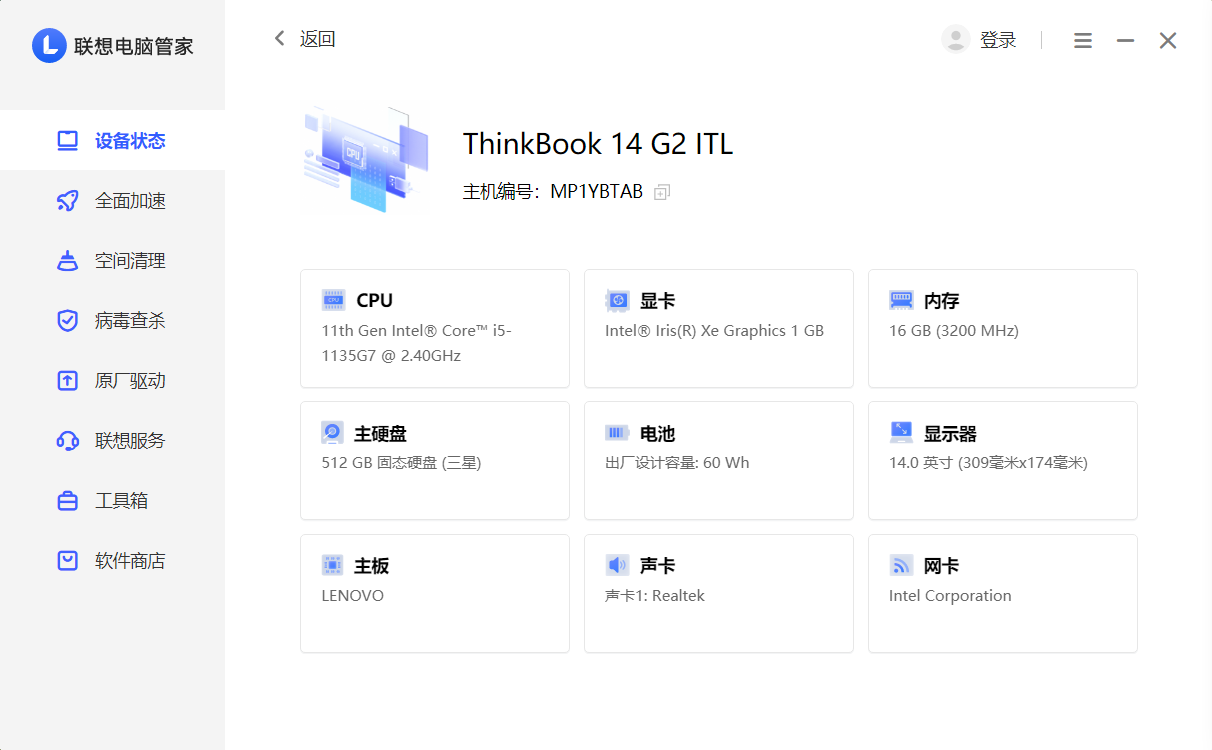Switch to 软件商店 sidebar tab
The image size is (1212, 750).
click(x=112, y=561)
